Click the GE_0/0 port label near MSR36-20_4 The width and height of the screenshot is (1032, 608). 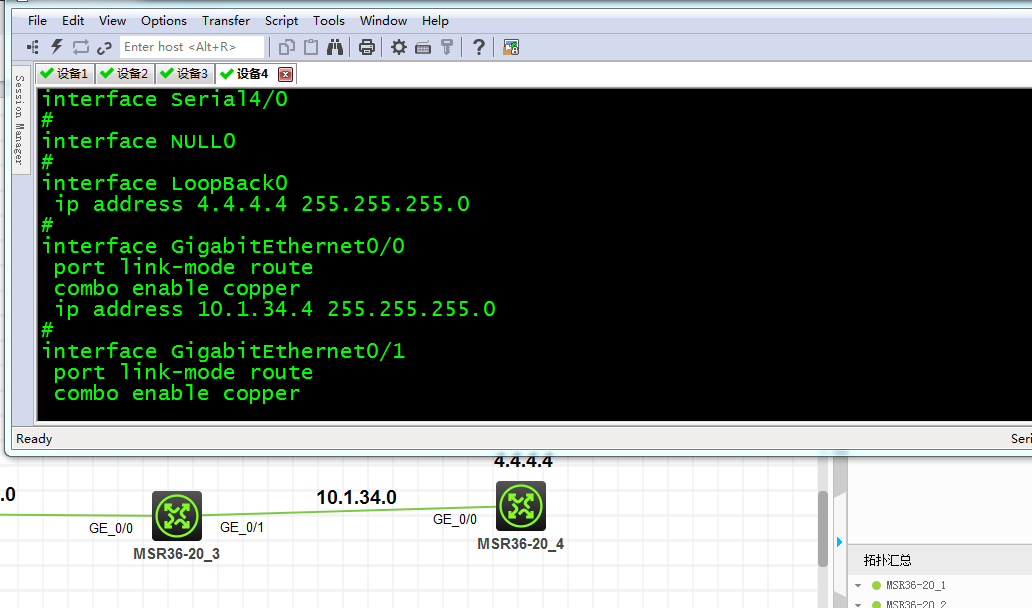click(455, 519)
